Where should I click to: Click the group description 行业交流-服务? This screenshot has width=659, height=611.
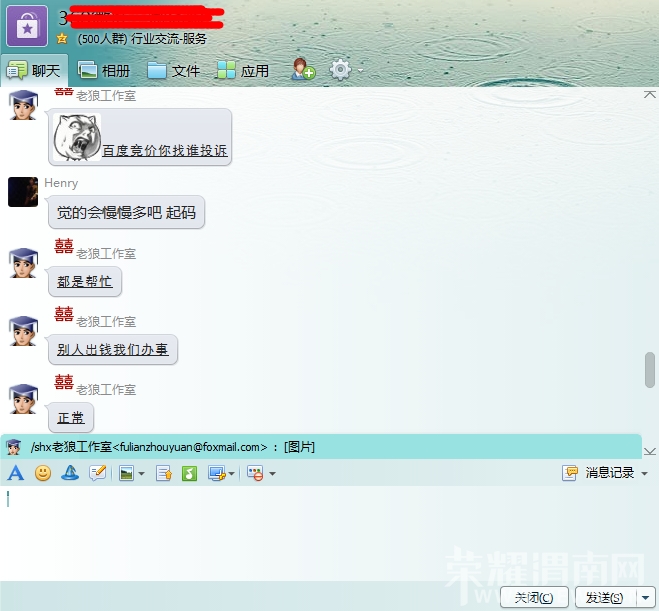[169, 39]
